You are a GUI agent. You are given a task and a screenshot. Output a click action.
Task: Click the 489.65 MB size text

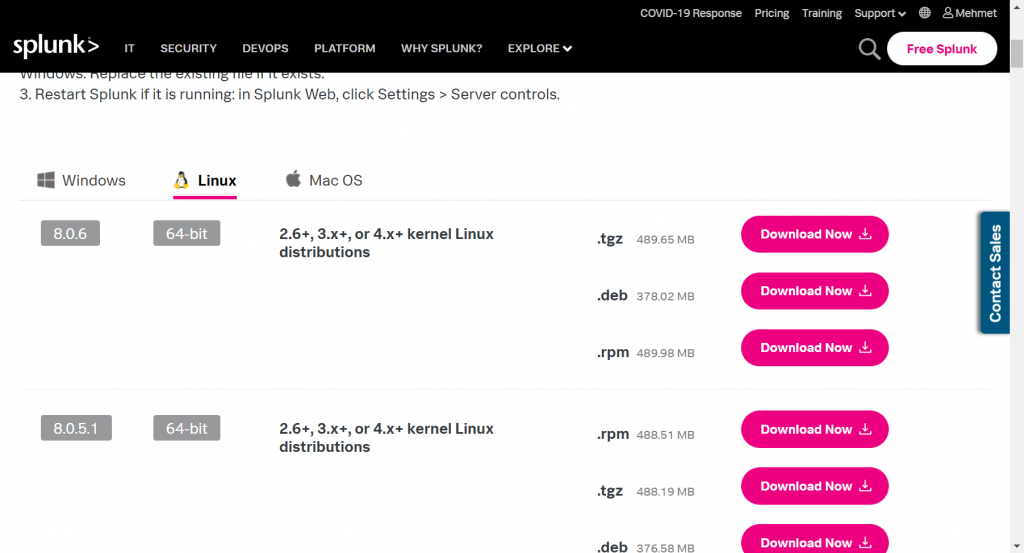665,240
